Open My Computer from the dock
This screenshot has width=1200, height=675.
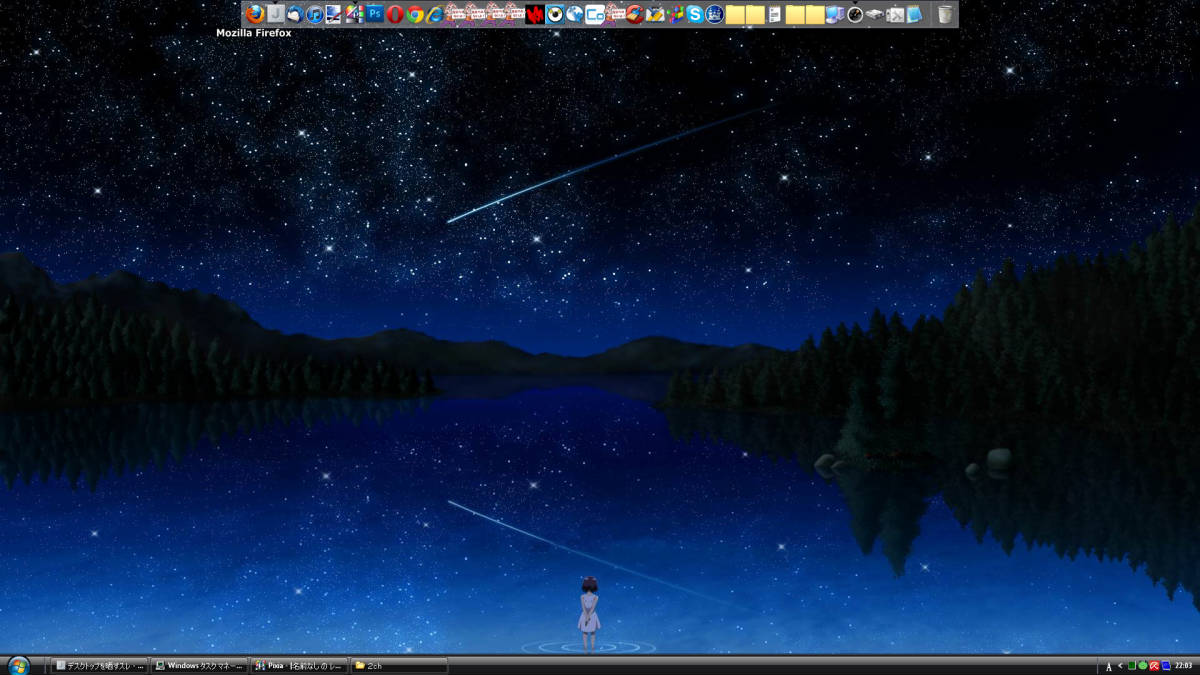click(x=835, y=14)
